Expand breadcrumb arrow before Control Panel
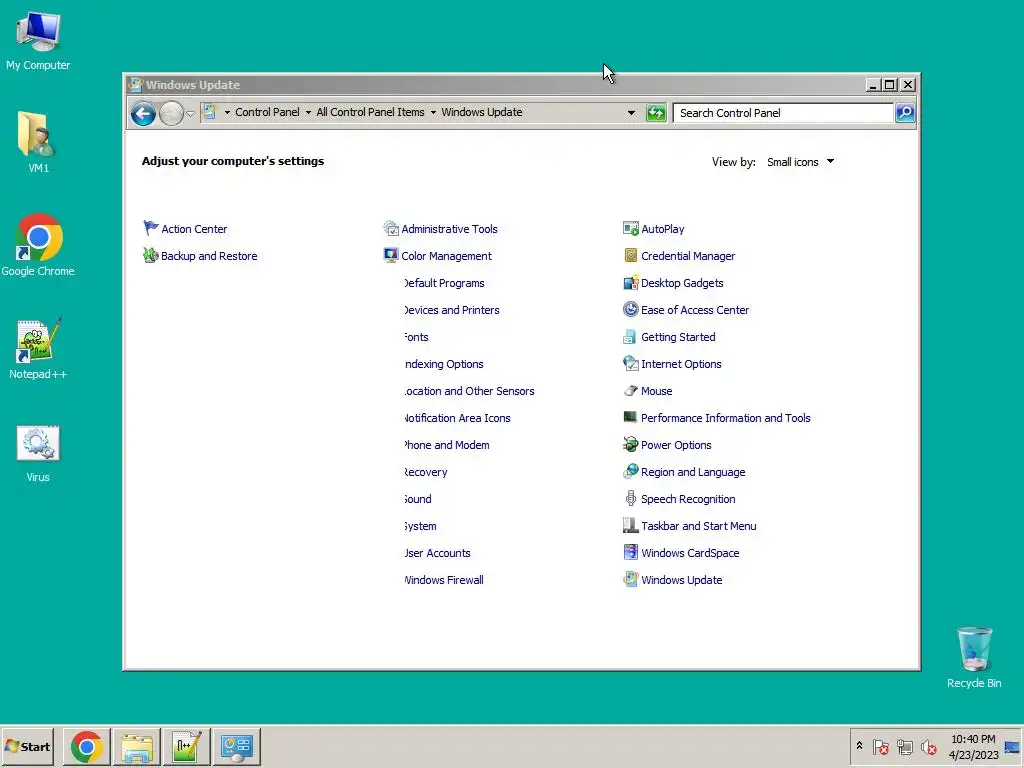Viewport: 1024px width, 768px height. tap(227, 112)
